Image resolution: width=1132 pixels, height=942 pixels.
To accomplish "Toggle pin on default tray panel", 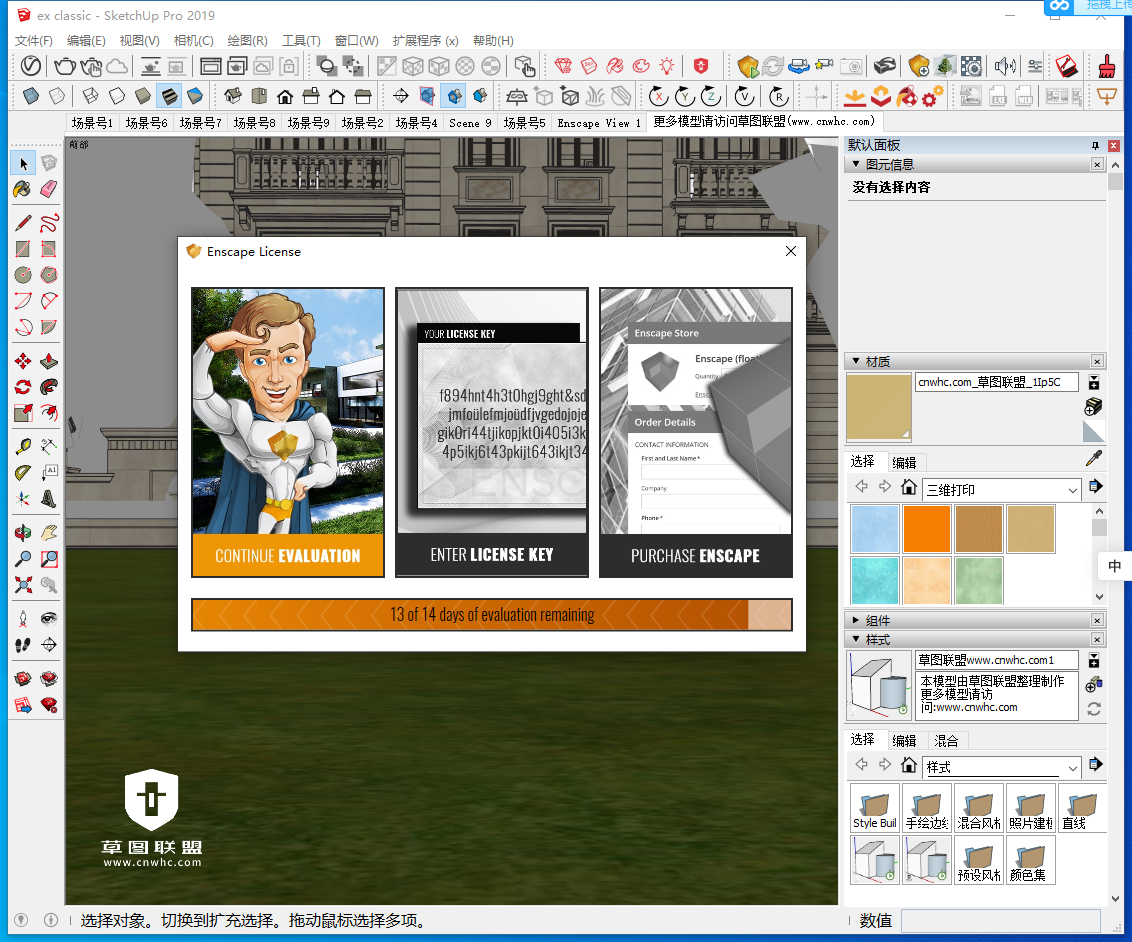I will click(1095, 146).
